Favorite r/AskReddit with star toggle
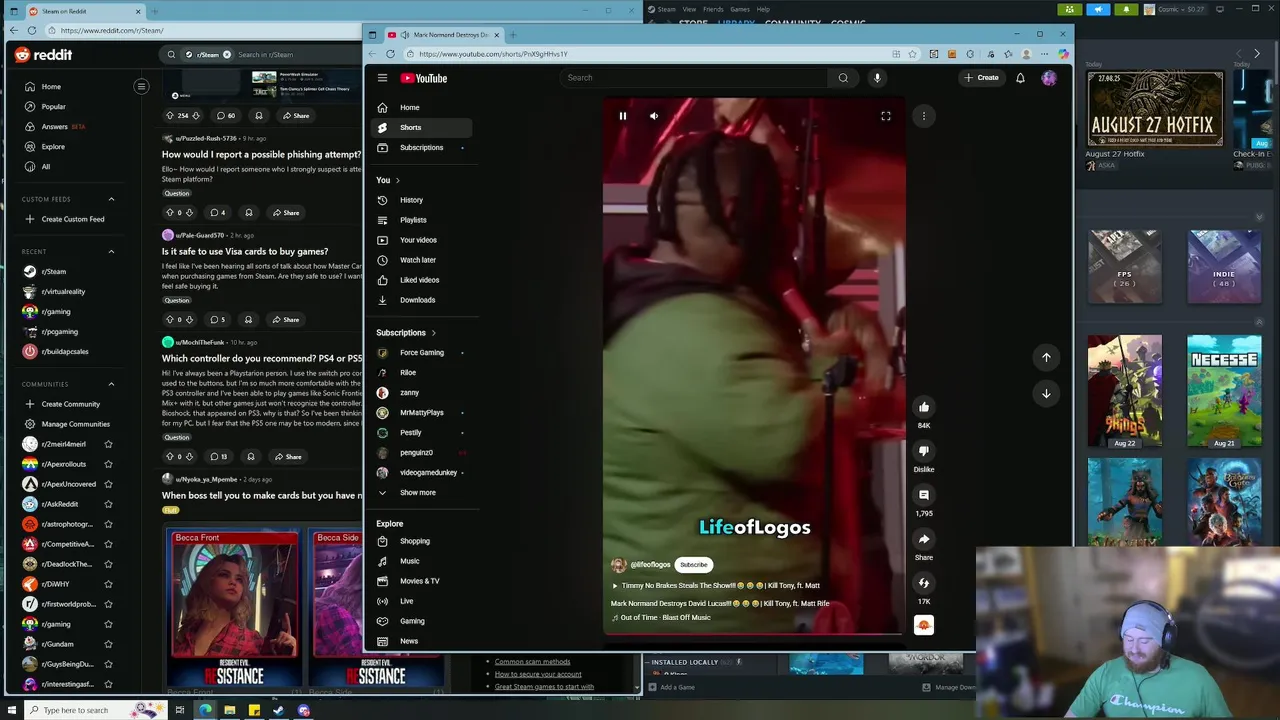The image size is (1280, 720). (108, 504)
